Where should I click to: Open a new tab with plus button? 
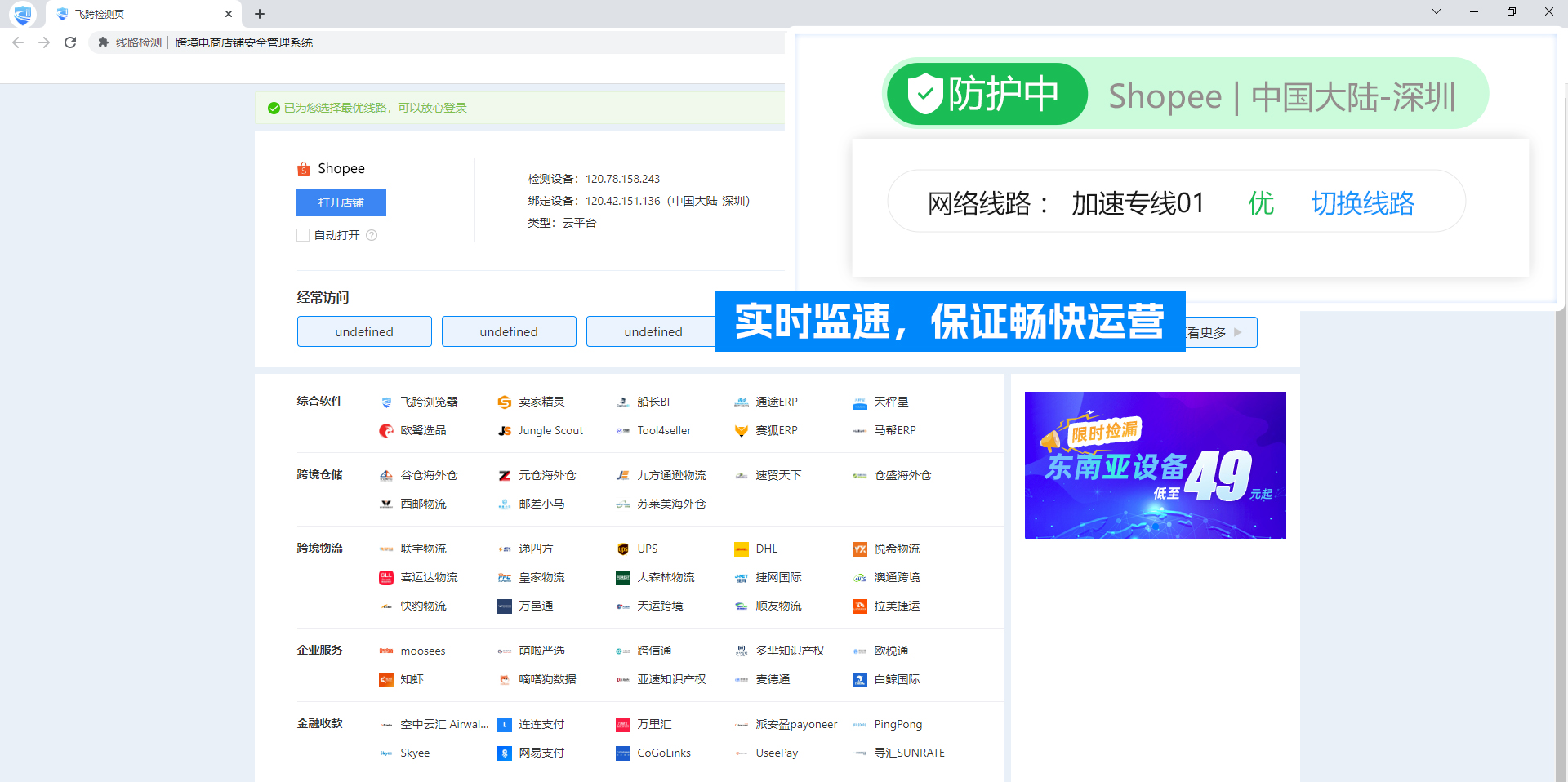[260, 14]
